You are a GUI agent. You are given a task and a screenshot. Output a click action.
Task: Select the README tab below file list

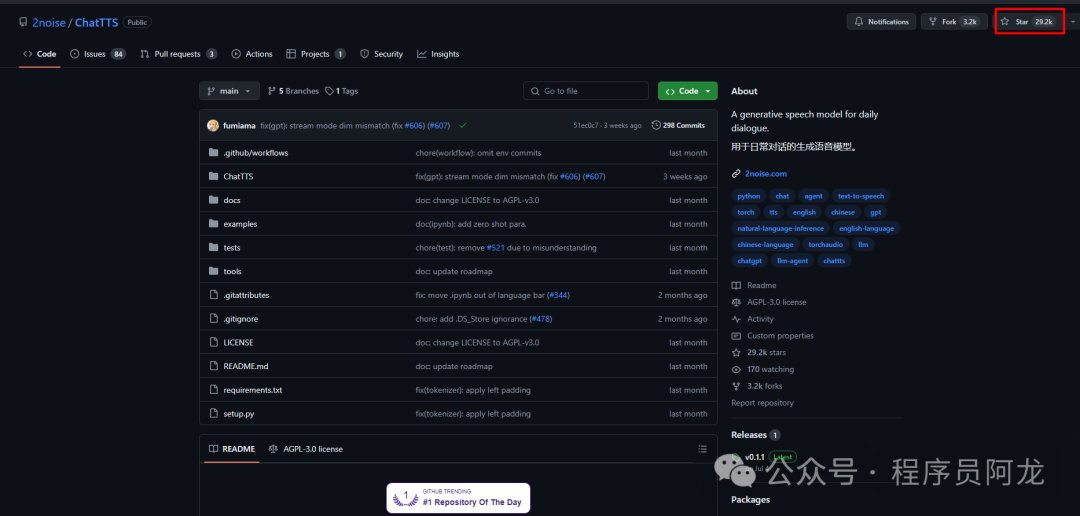[x=231, y=448]
